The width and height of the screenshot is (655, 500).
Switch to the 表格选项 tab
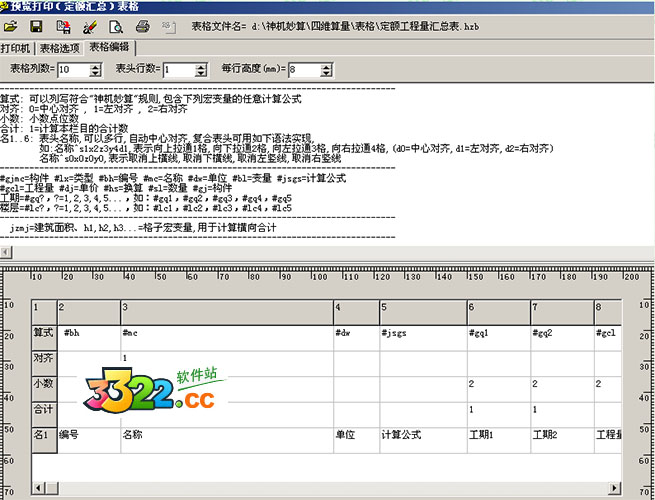coord(59,48)
